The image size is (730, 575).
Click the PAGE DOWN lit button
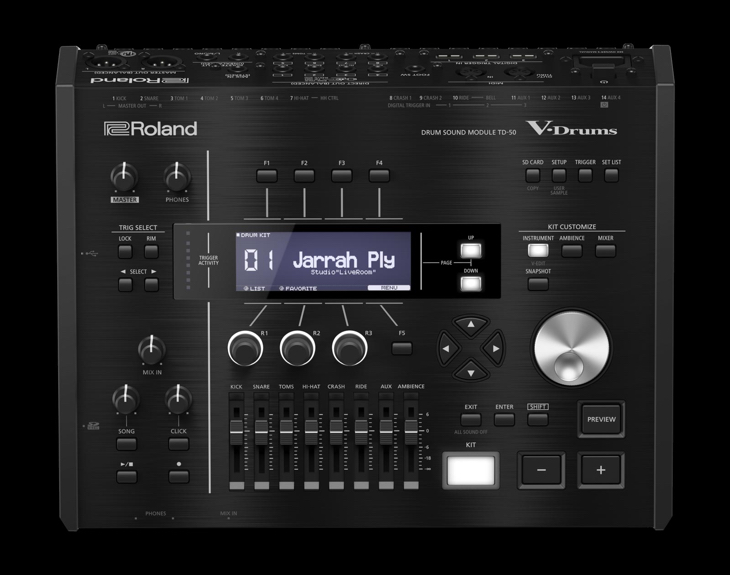(x=471, y=283)
